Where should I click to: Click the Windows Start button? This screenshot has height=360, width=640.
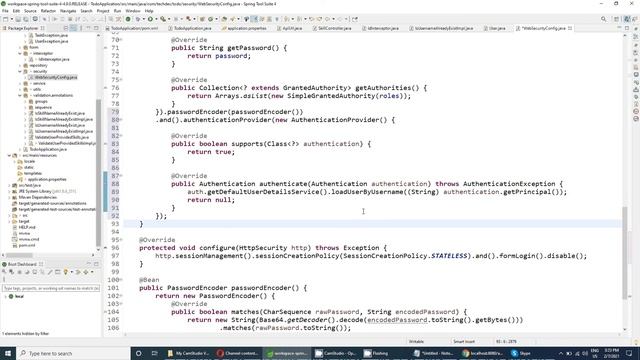pyautogui.click(x=8, y=353)
